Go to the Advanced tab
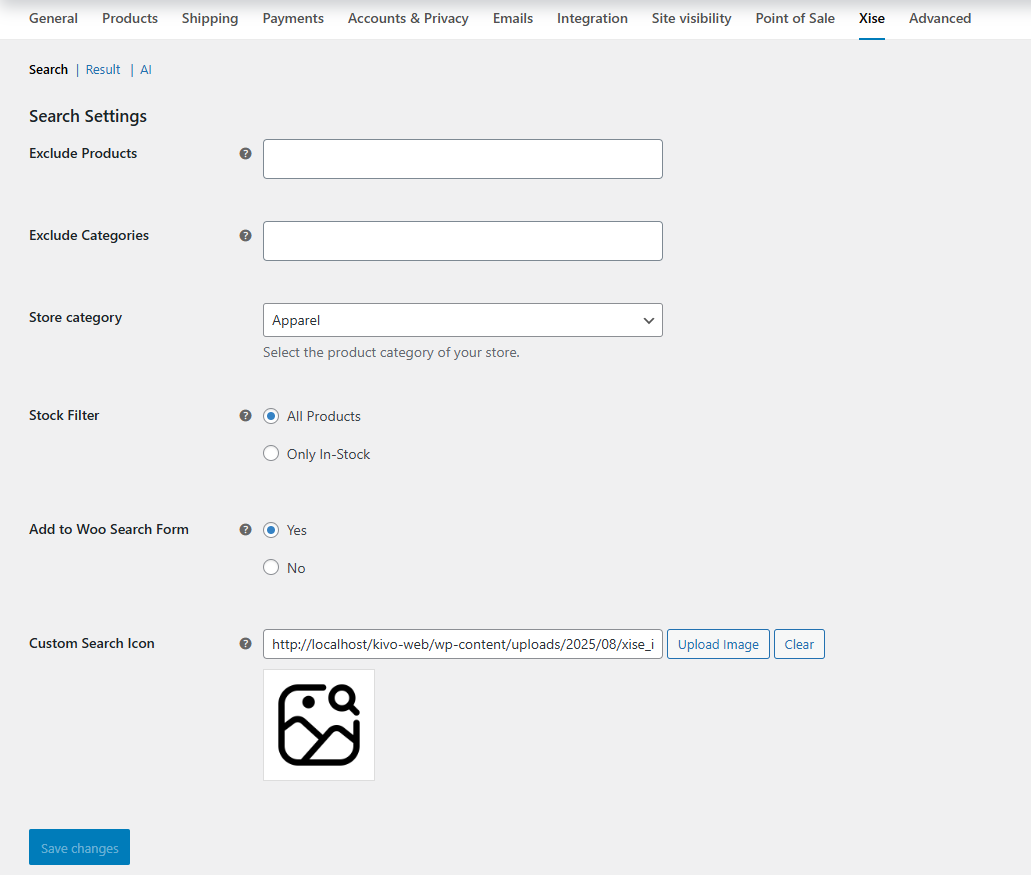This screenshot has height=875, width=1031. click(939, 18)
